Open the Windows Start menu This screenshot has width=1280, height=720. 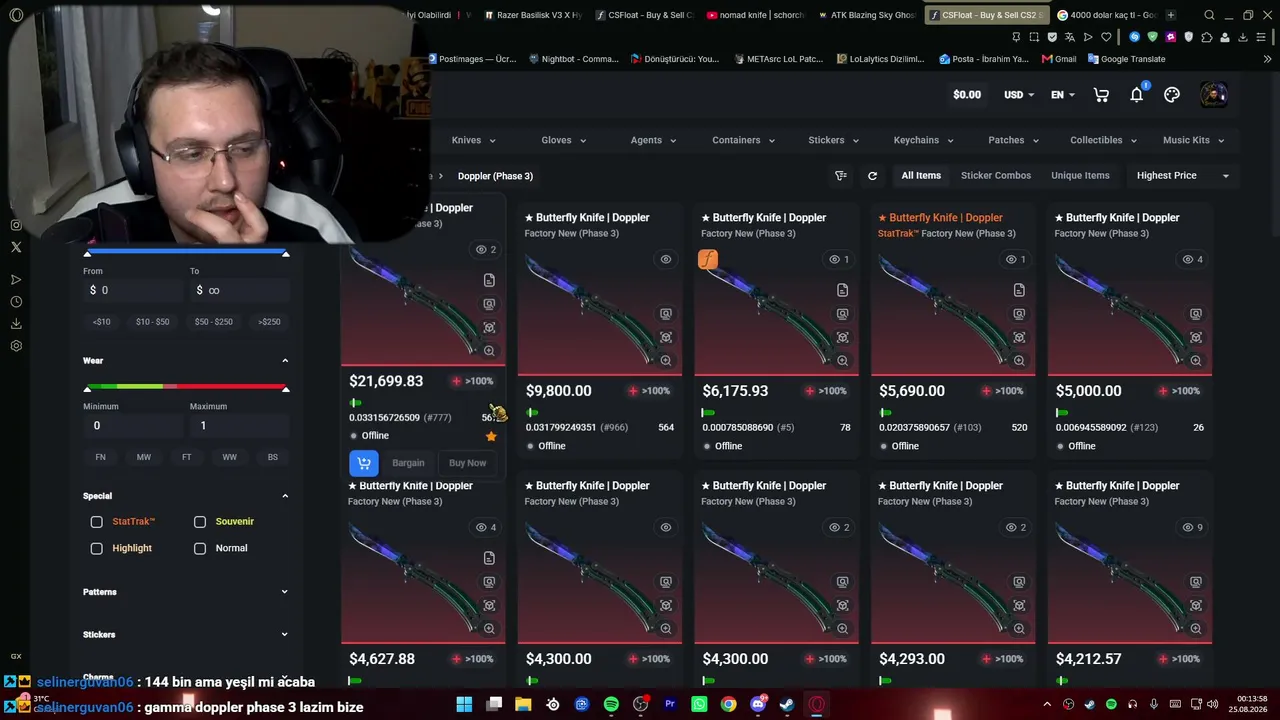click(x=464, y=704)
